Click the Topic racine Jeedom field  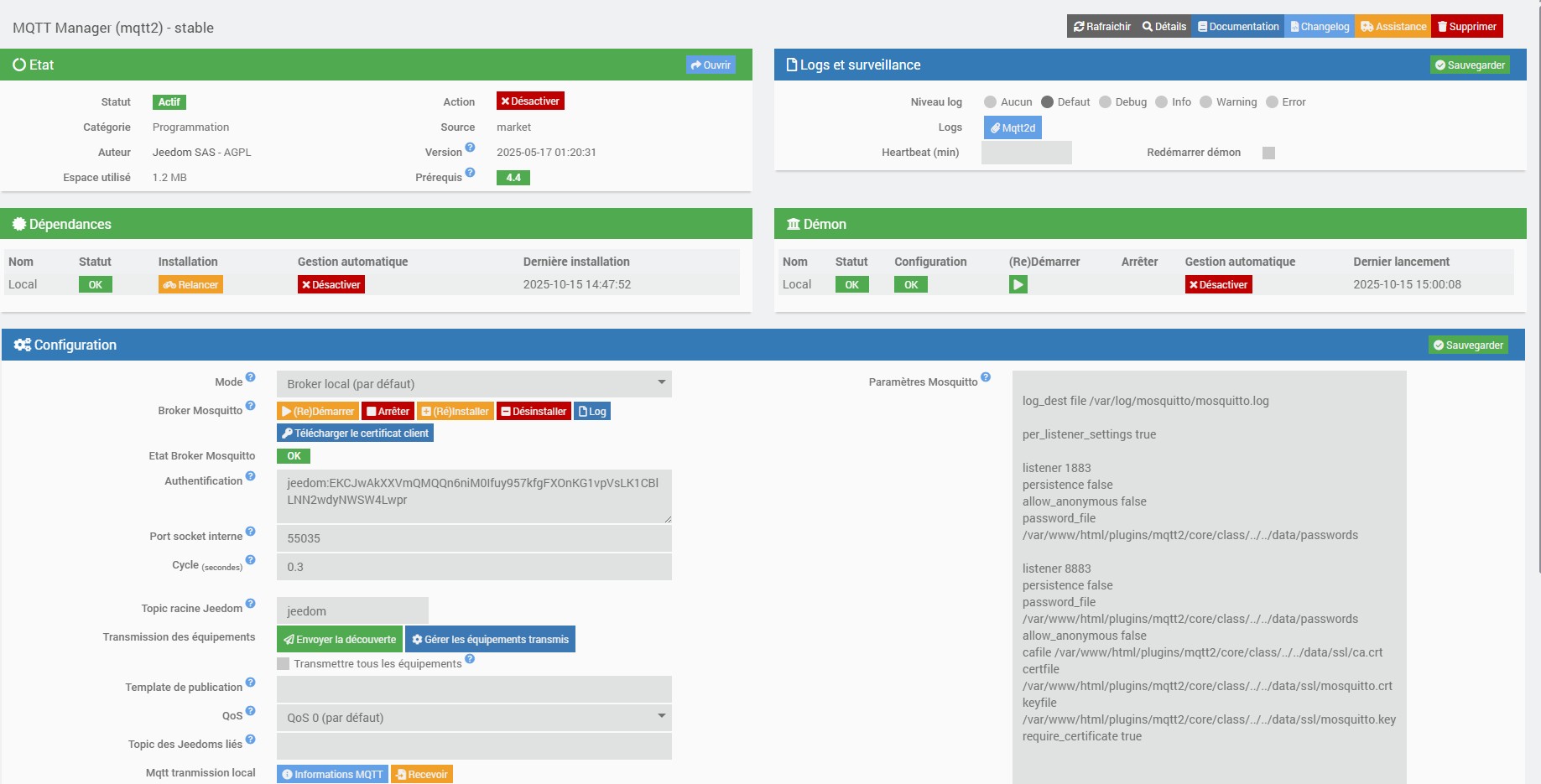click(x=352, y=610)
